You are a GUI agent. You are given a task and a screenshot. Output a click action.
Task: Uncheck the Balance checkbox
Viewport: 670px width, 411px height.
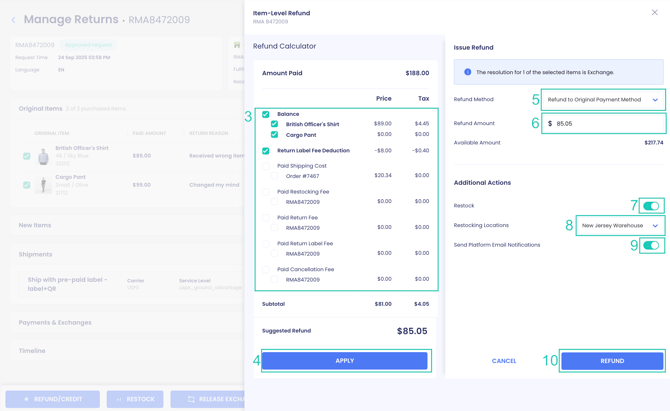[266, 114]
